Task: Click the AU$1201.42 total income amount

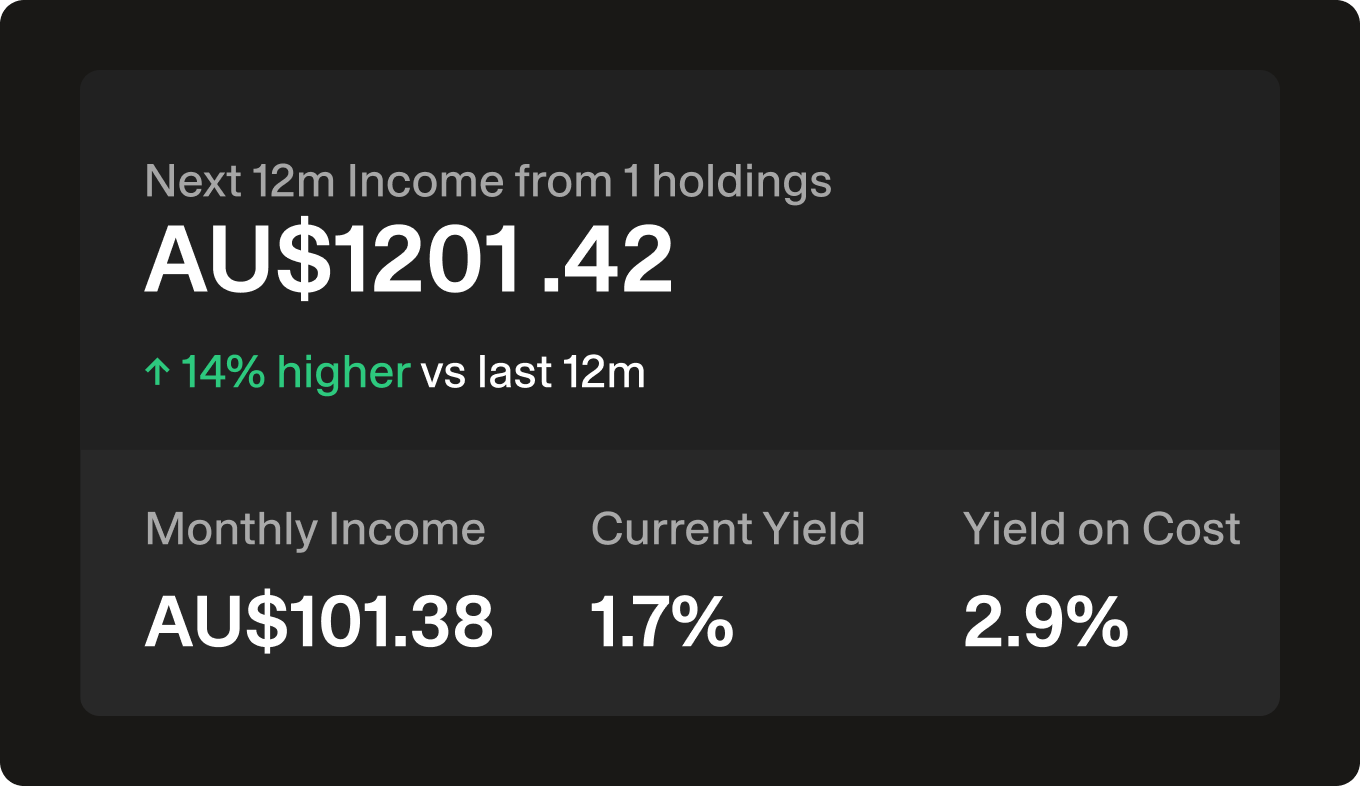Action: [408, 260]
